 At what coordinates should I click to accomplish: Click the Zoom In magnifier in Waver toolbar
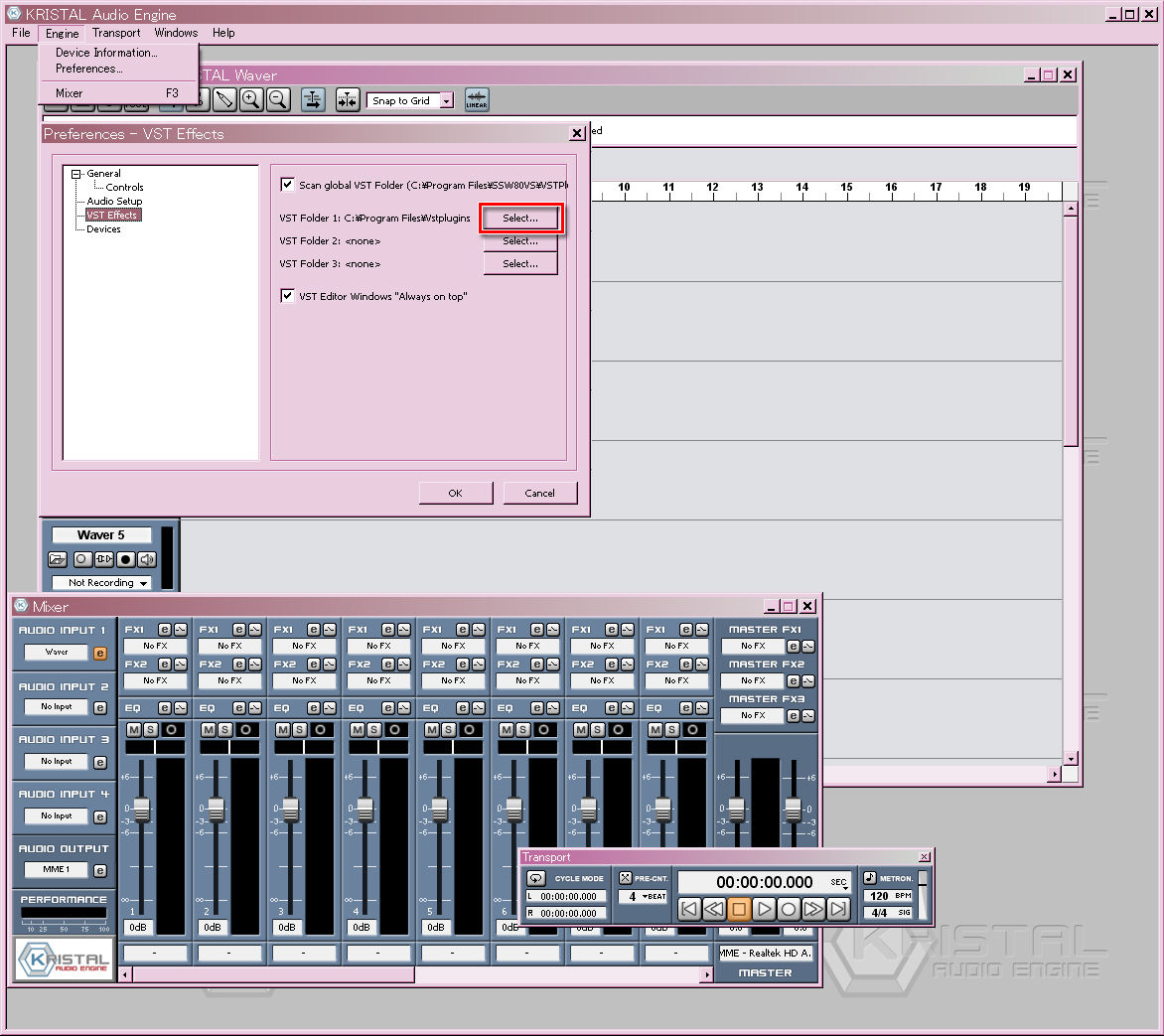[x=251, y=99]
